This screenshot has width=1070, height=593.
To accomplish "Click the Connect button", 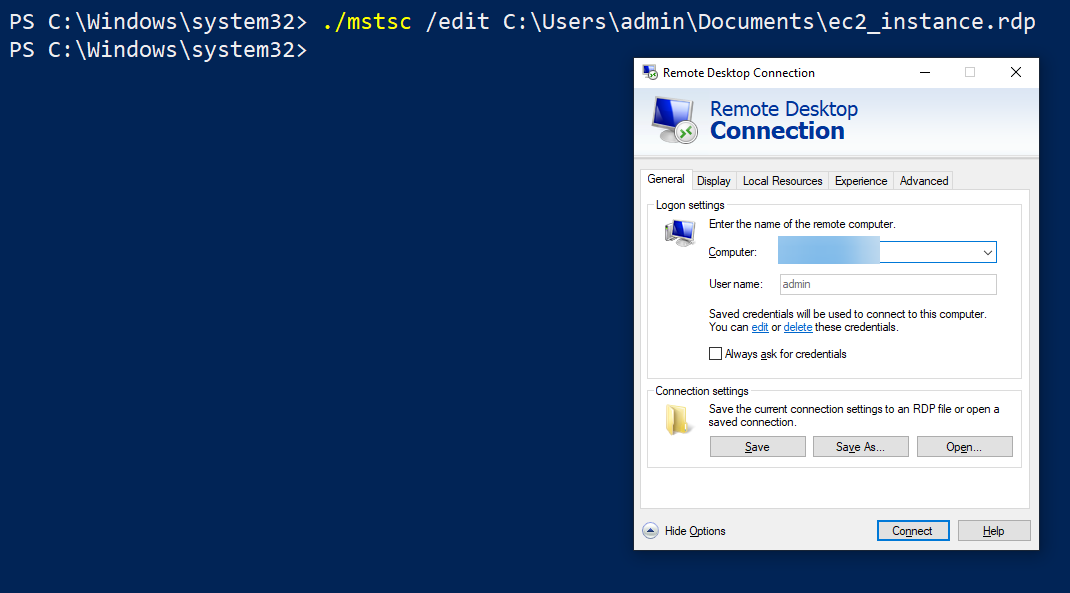I will pyautogui.click(x=912, y=531).
